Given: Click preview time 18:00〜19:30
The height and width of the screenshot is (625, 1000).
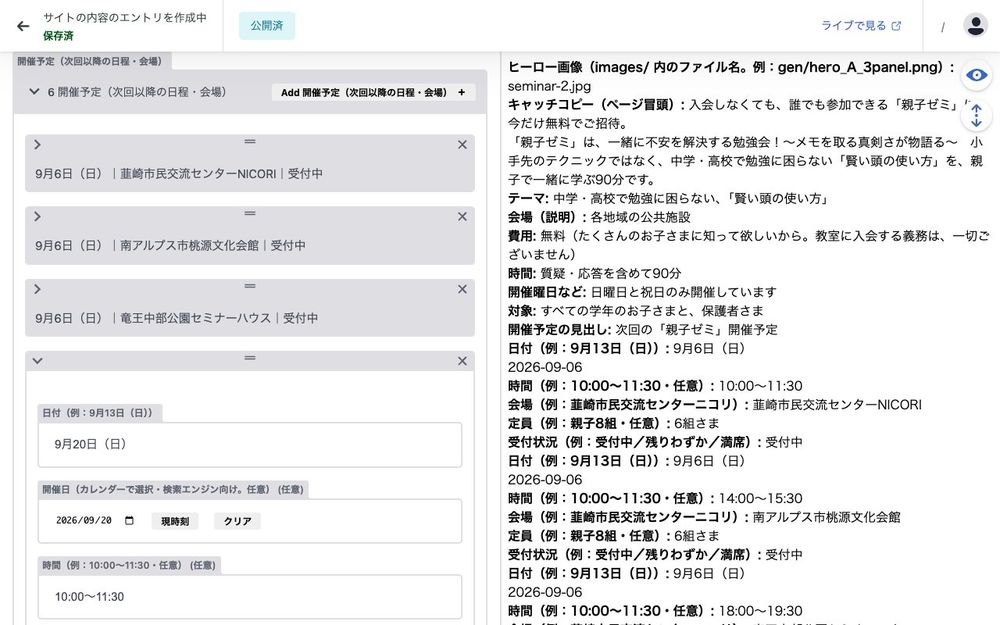Looking at the screenshot, I should [761, 611].
